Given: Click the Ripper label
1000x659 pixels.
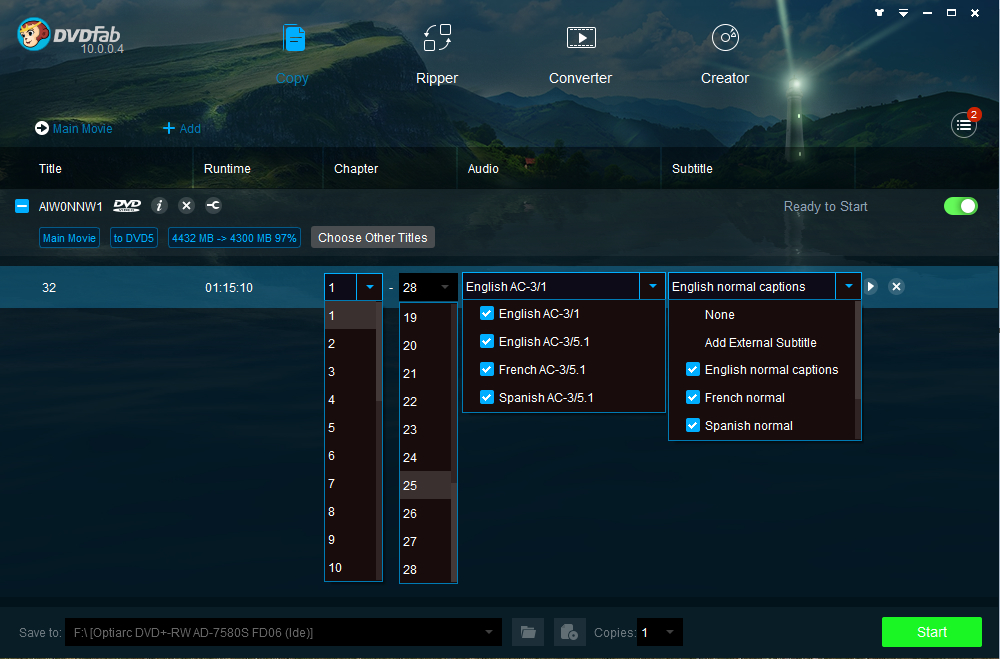Looking at the screenshot, I should click(x=437, y=78).
